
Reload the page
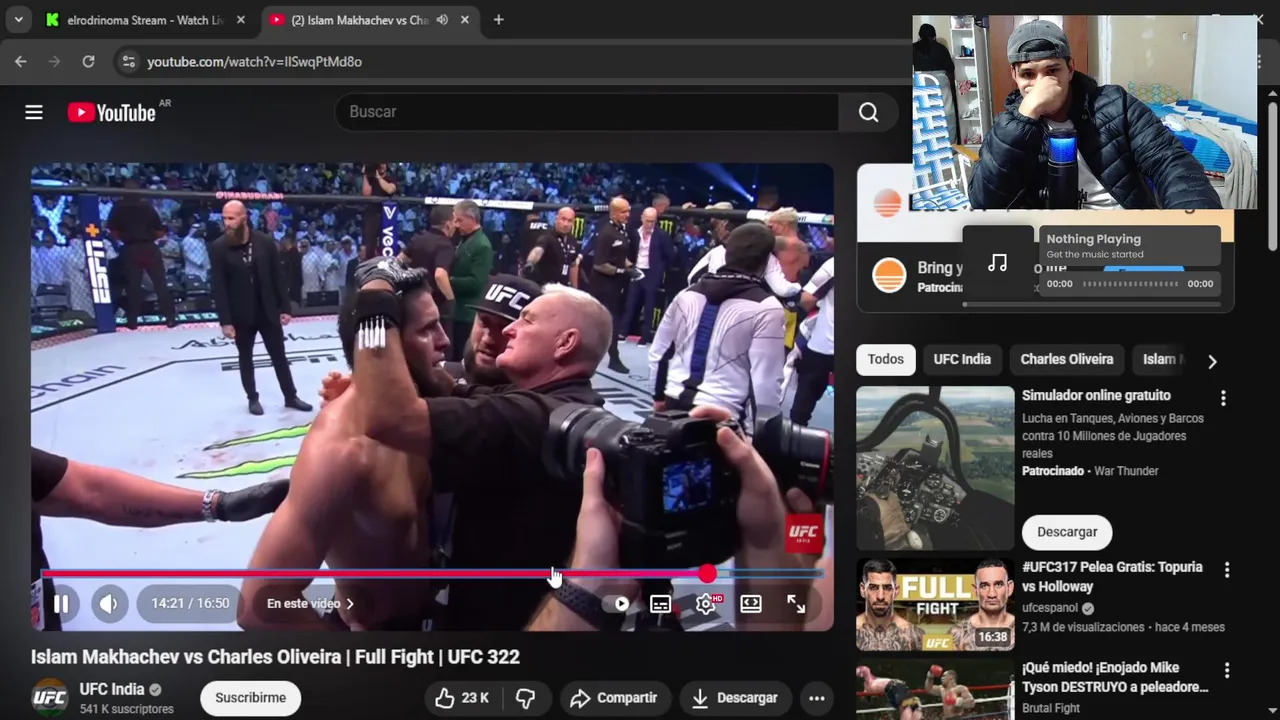88,62
